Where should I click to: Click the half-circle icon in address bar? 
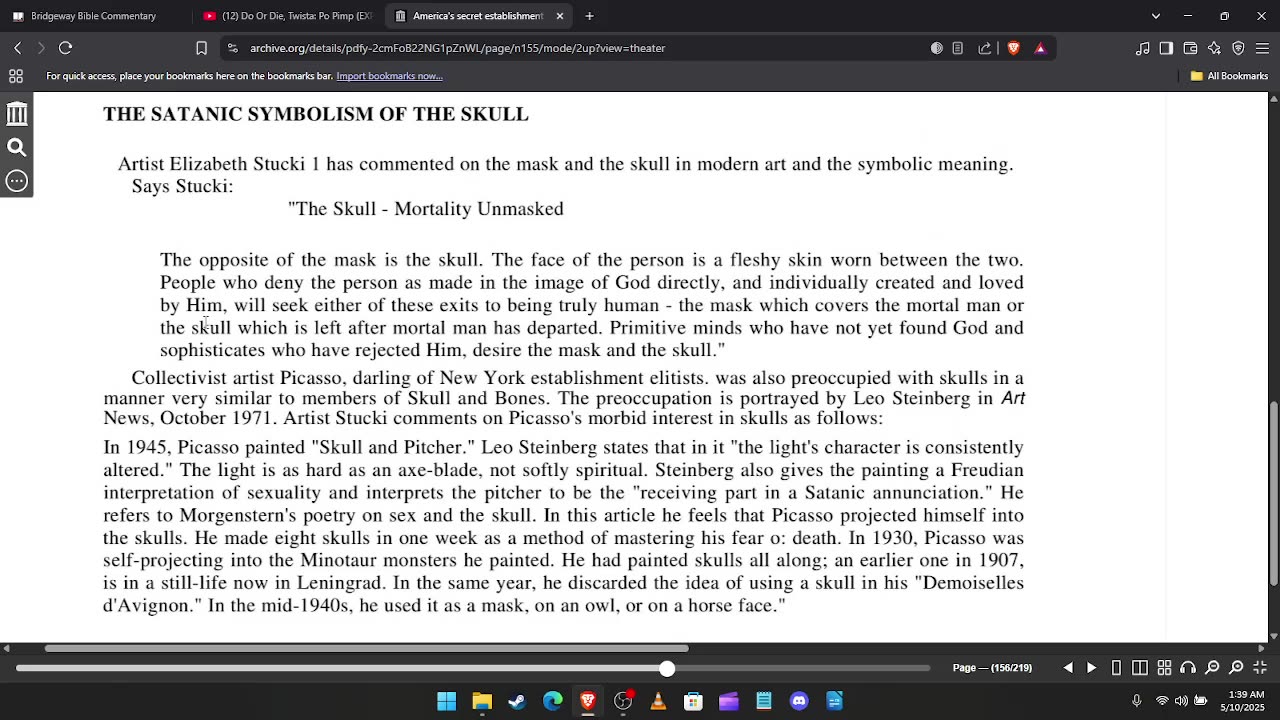click(937, 48)
